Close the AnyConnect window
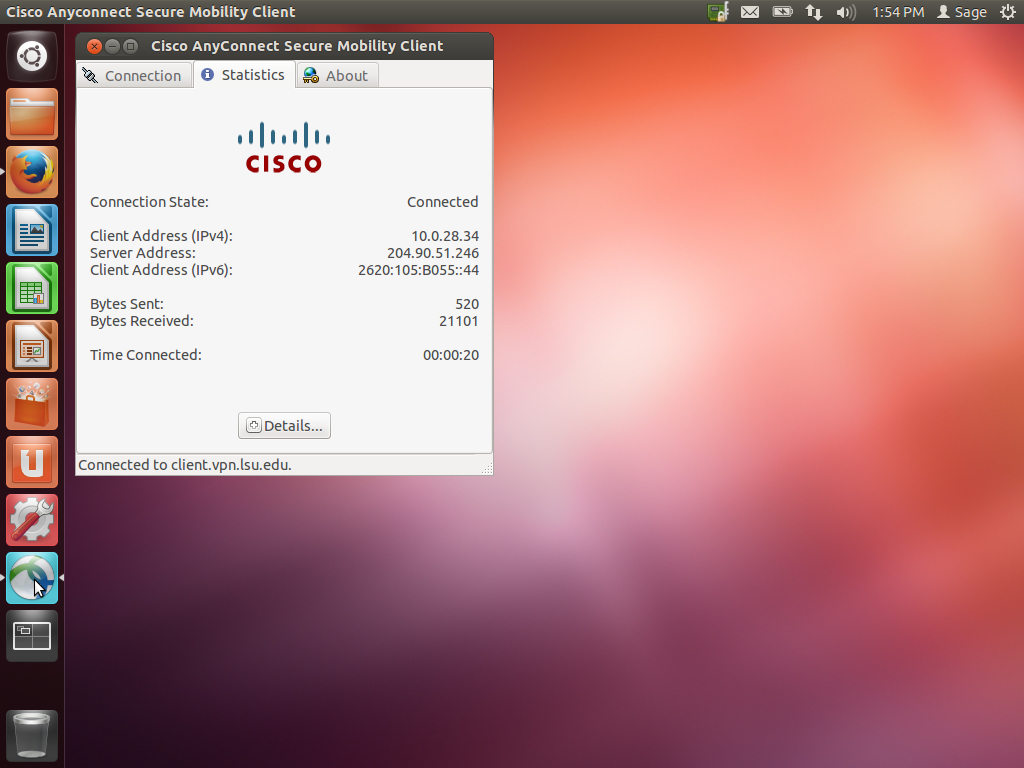1024x768 pixels. point(94,46)
